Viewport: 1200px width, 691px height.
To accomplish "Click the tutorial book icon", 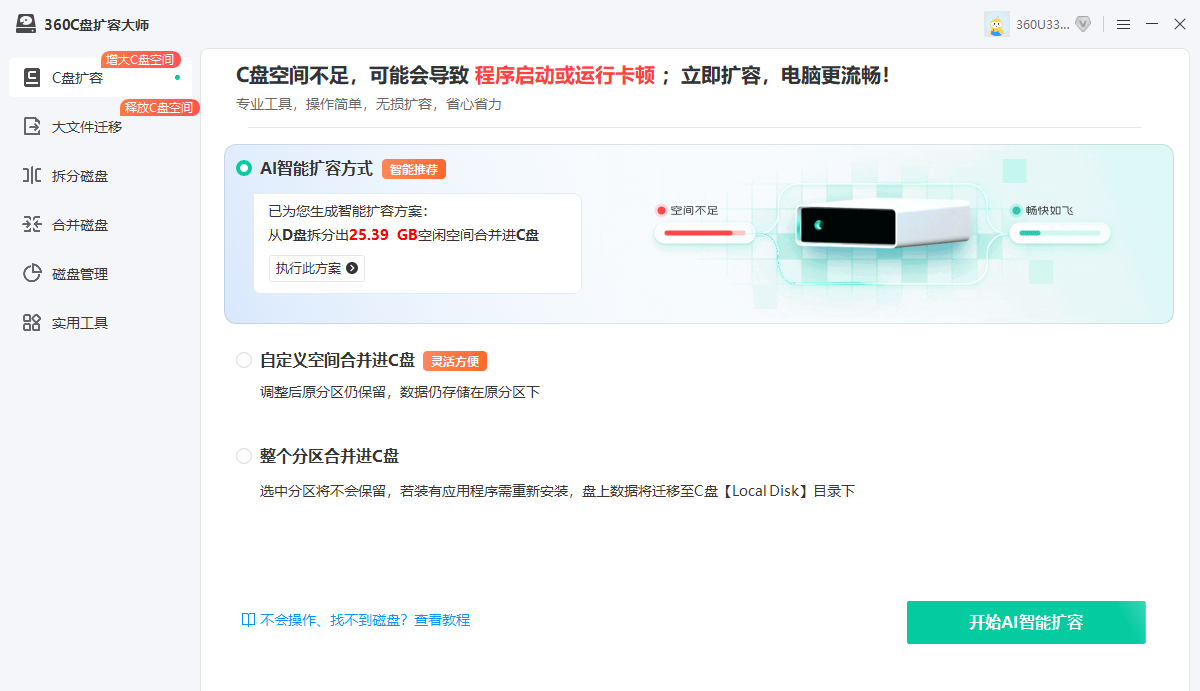I will [248, 620].
